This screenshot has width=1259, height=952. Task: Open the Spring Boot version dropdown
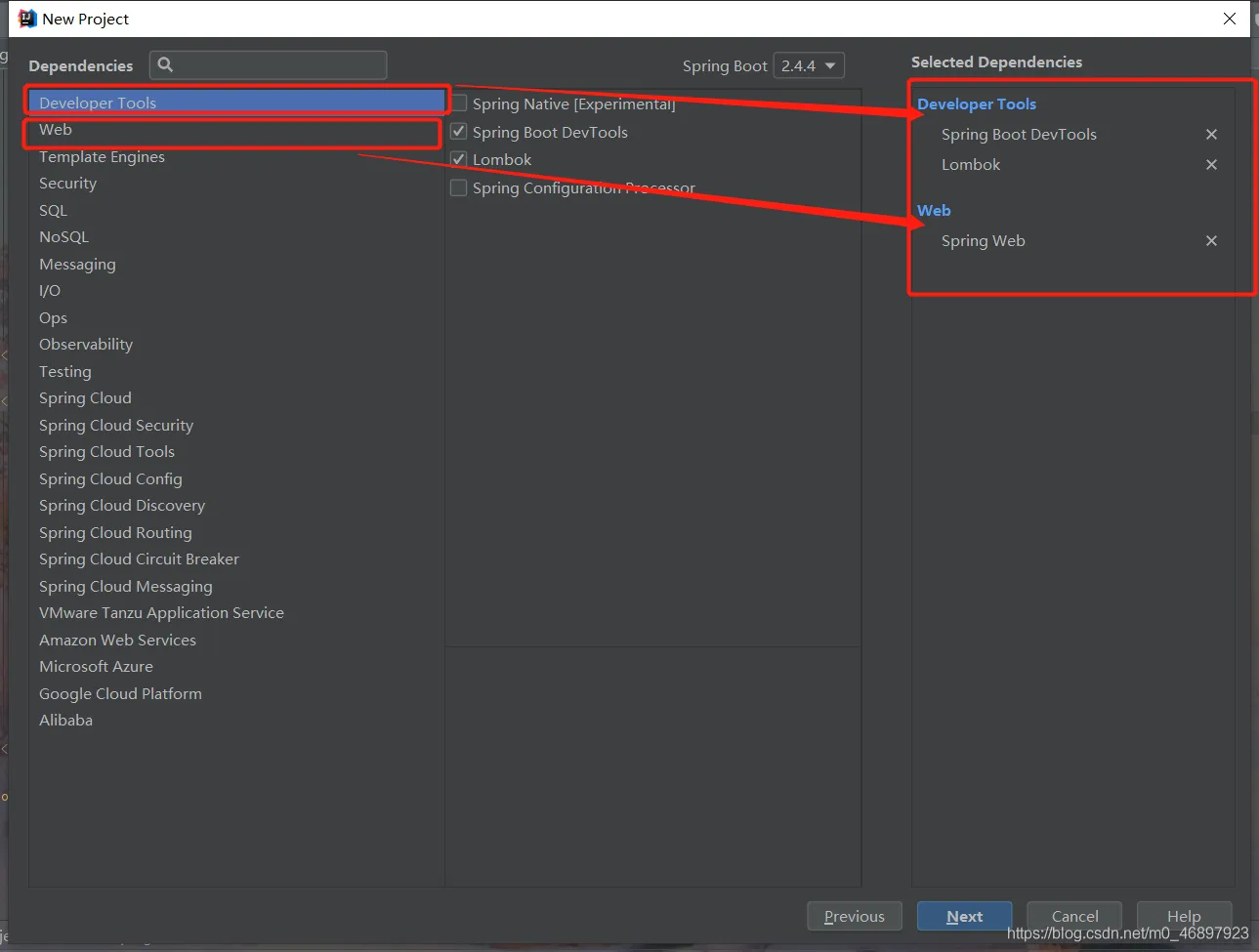pos(809,65)
